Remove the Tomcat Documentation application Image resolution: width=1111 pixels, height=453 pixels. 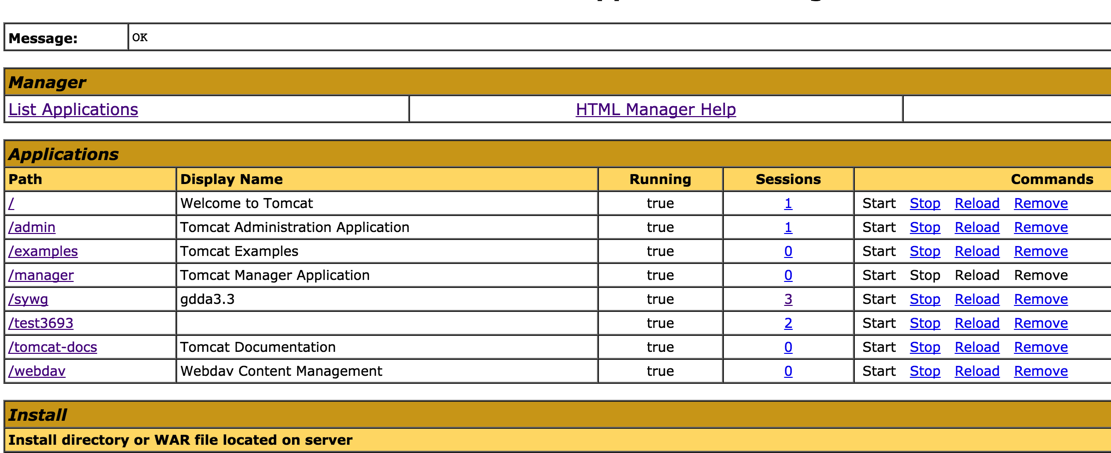point(1041,347)
